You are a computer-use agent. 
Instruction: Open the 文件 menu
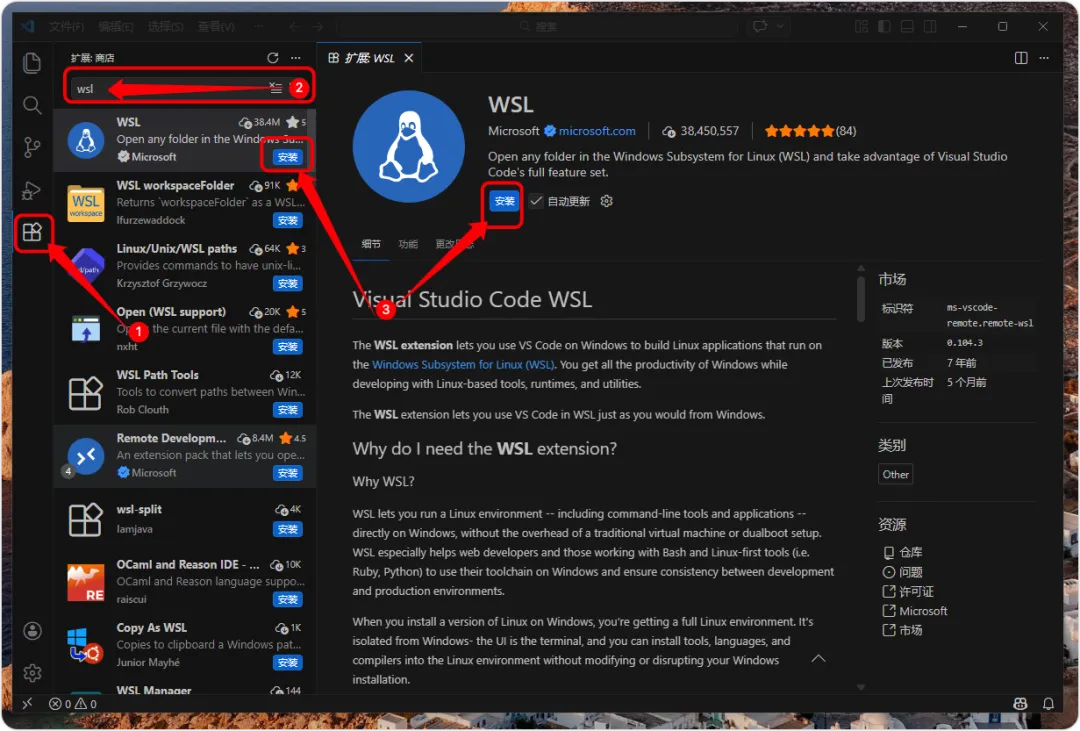click(66, 26)
